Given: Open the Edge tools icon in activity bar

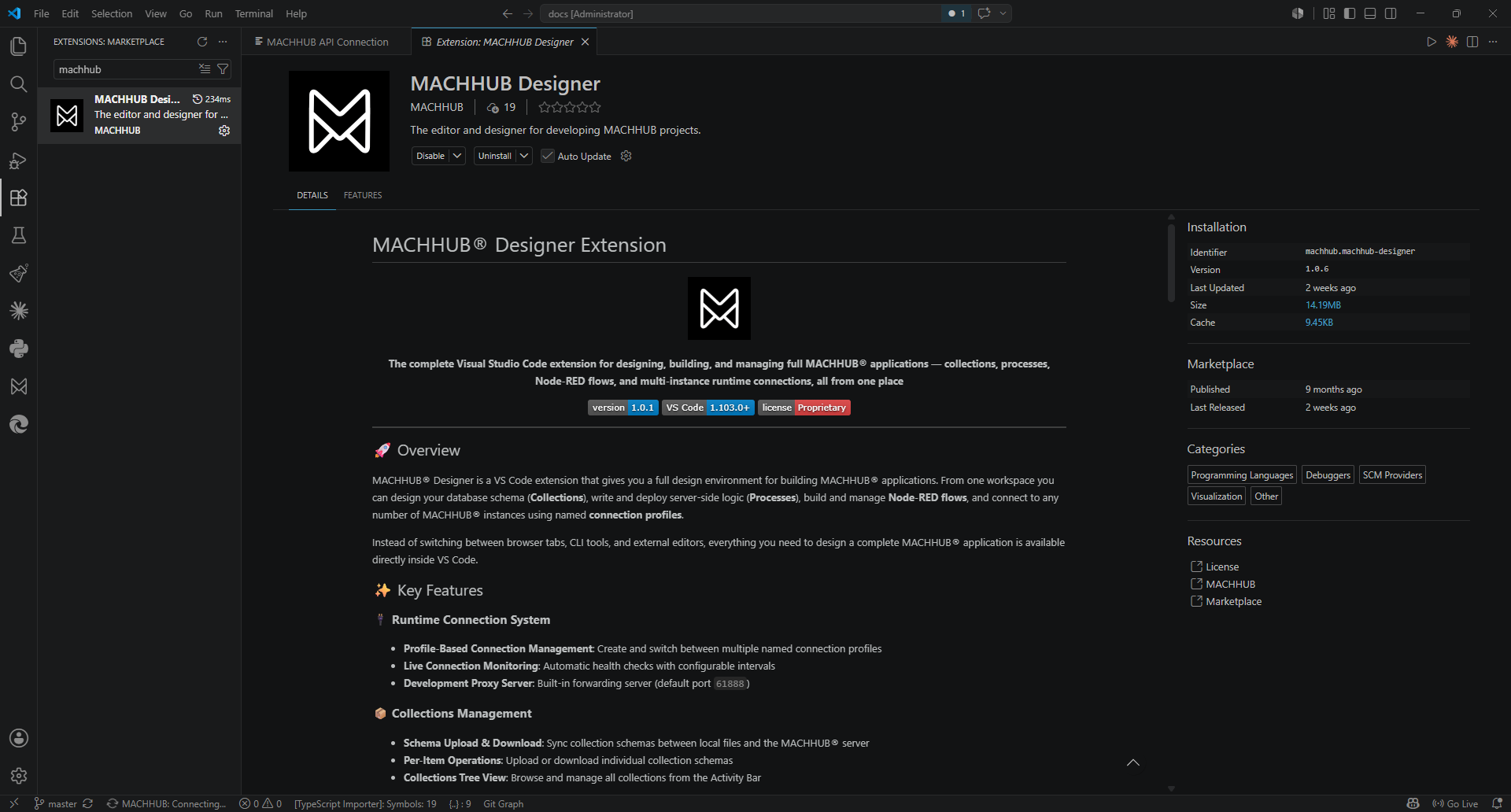Looking at the screenshot, I should pyautogui.click(x=19, y=424).
